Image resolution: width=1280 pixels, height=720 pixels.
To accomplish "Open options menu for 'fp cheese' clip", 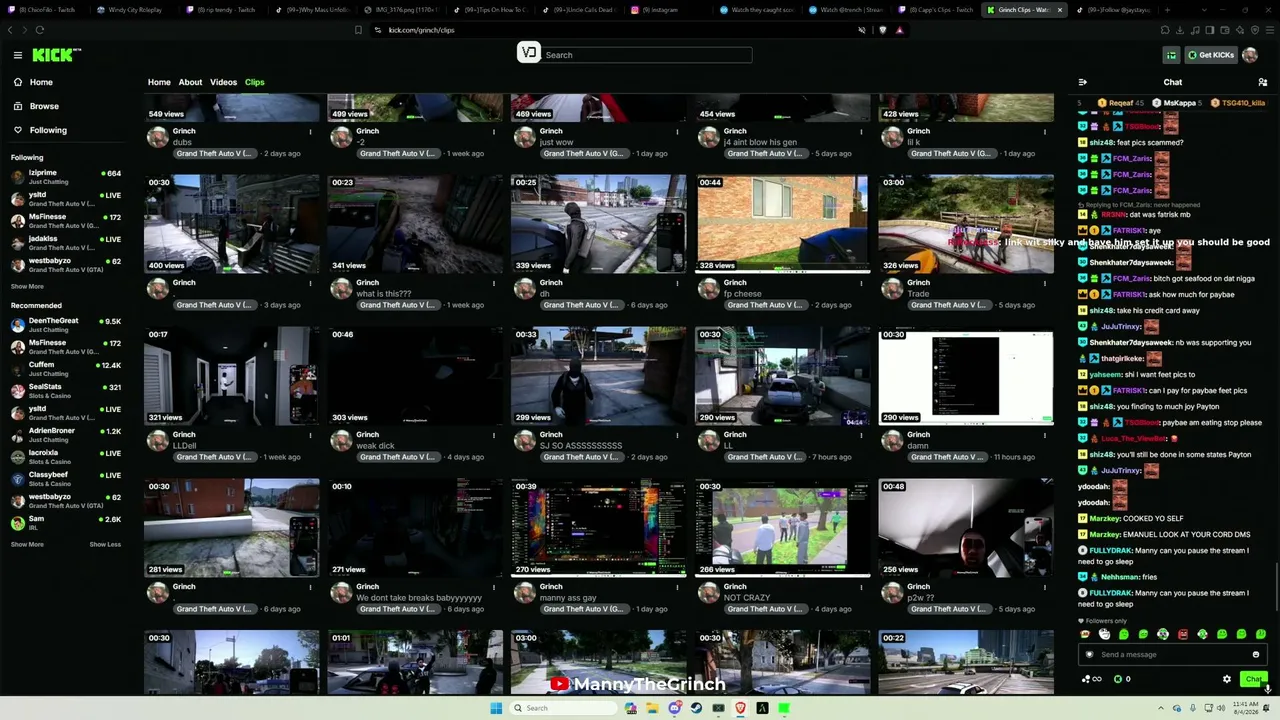I will click(861, 283).
